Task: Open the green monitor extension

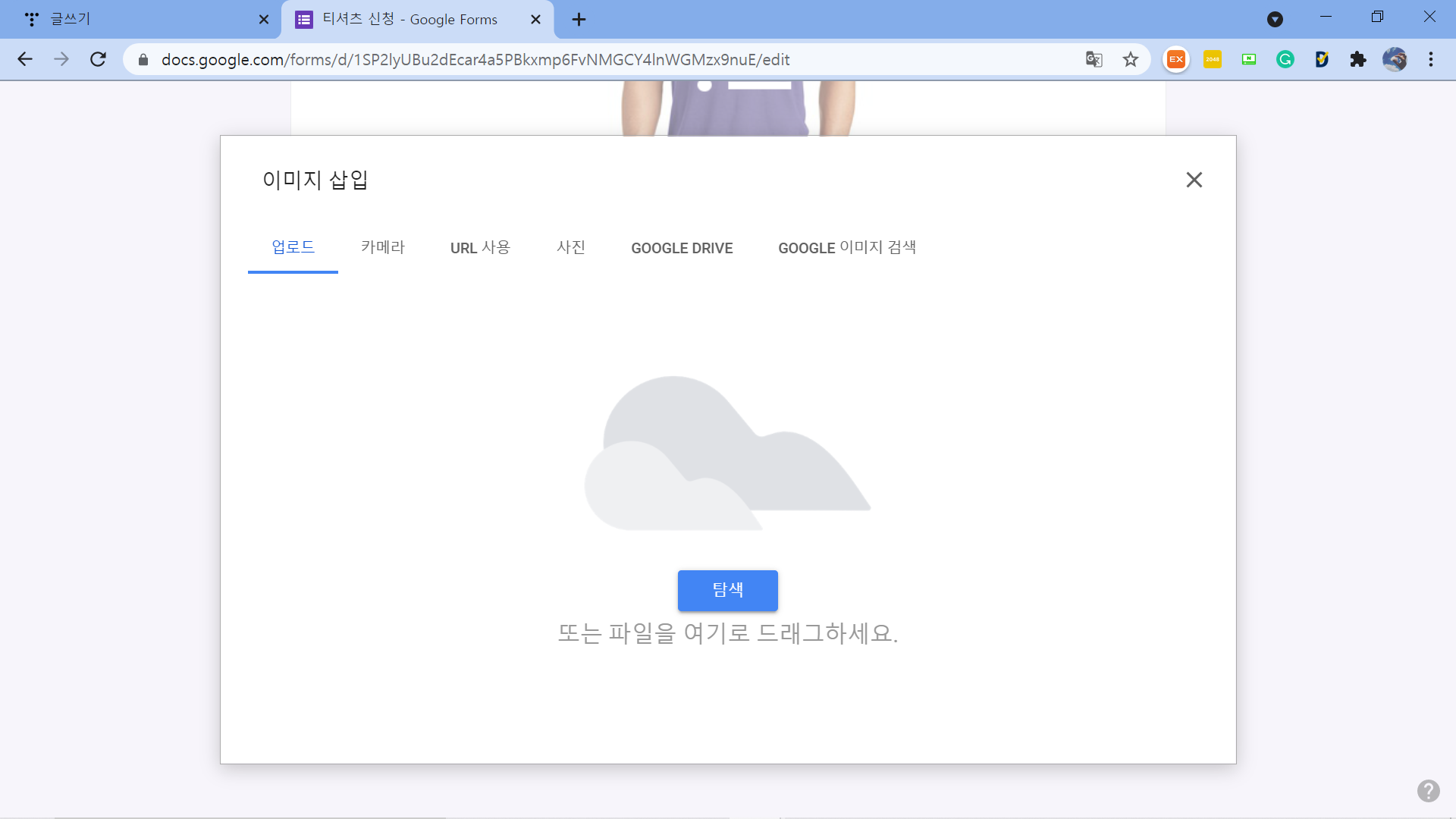Action: pyautogui.click(x=1249, y=59)
